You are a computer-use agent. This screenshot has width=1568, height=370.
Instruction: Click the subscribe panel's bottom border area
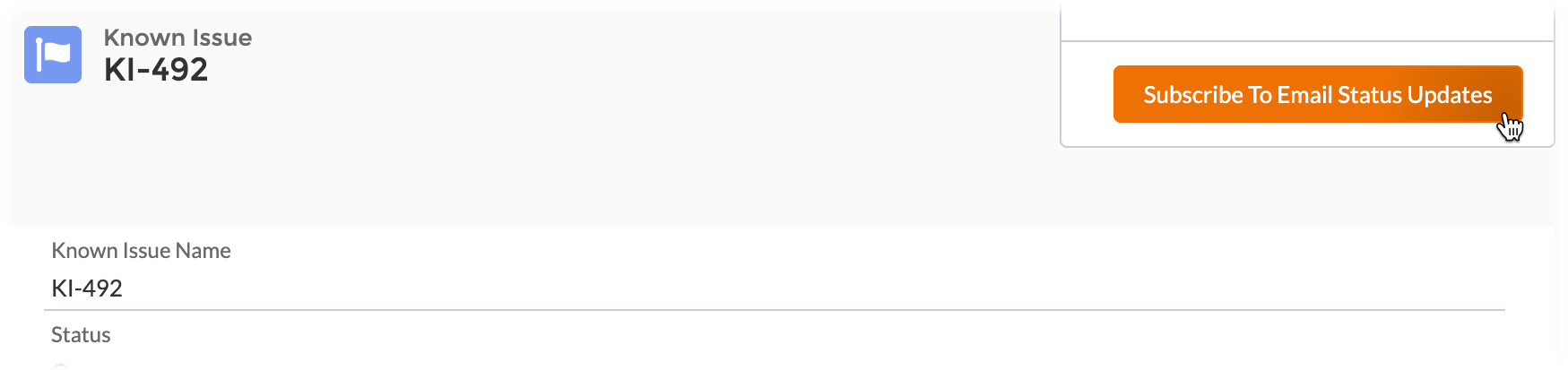click(1307, 145)
